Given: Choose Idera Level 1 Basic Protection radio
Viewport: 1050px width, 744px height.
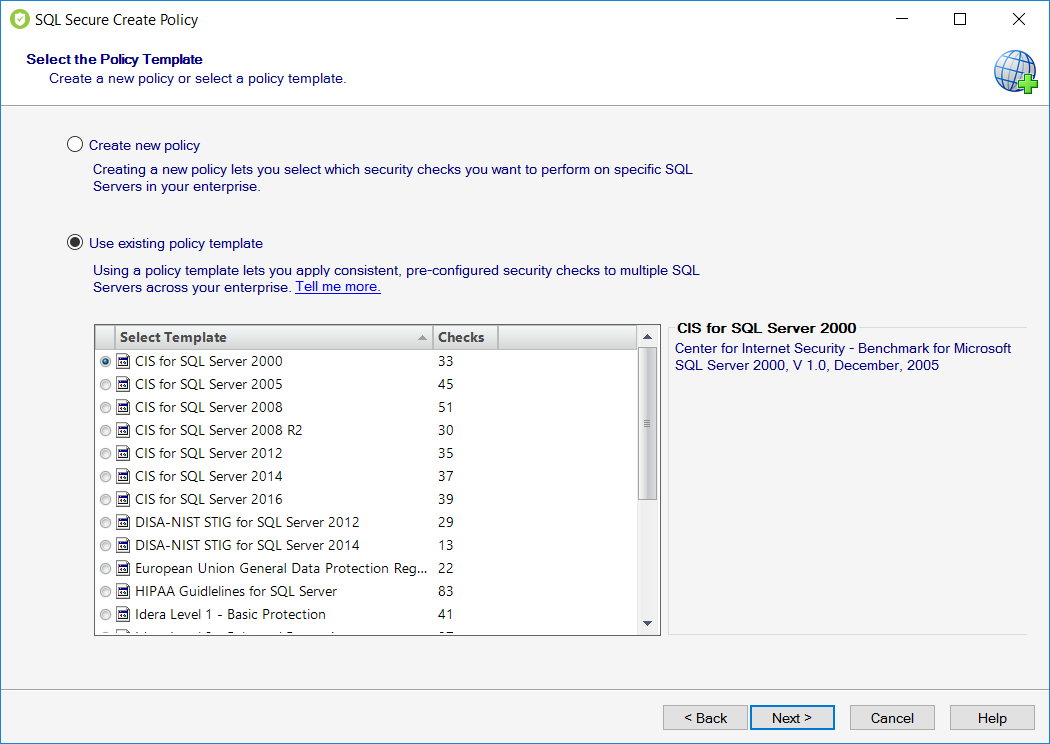Looking at the screenshot, I should (105, 614).
